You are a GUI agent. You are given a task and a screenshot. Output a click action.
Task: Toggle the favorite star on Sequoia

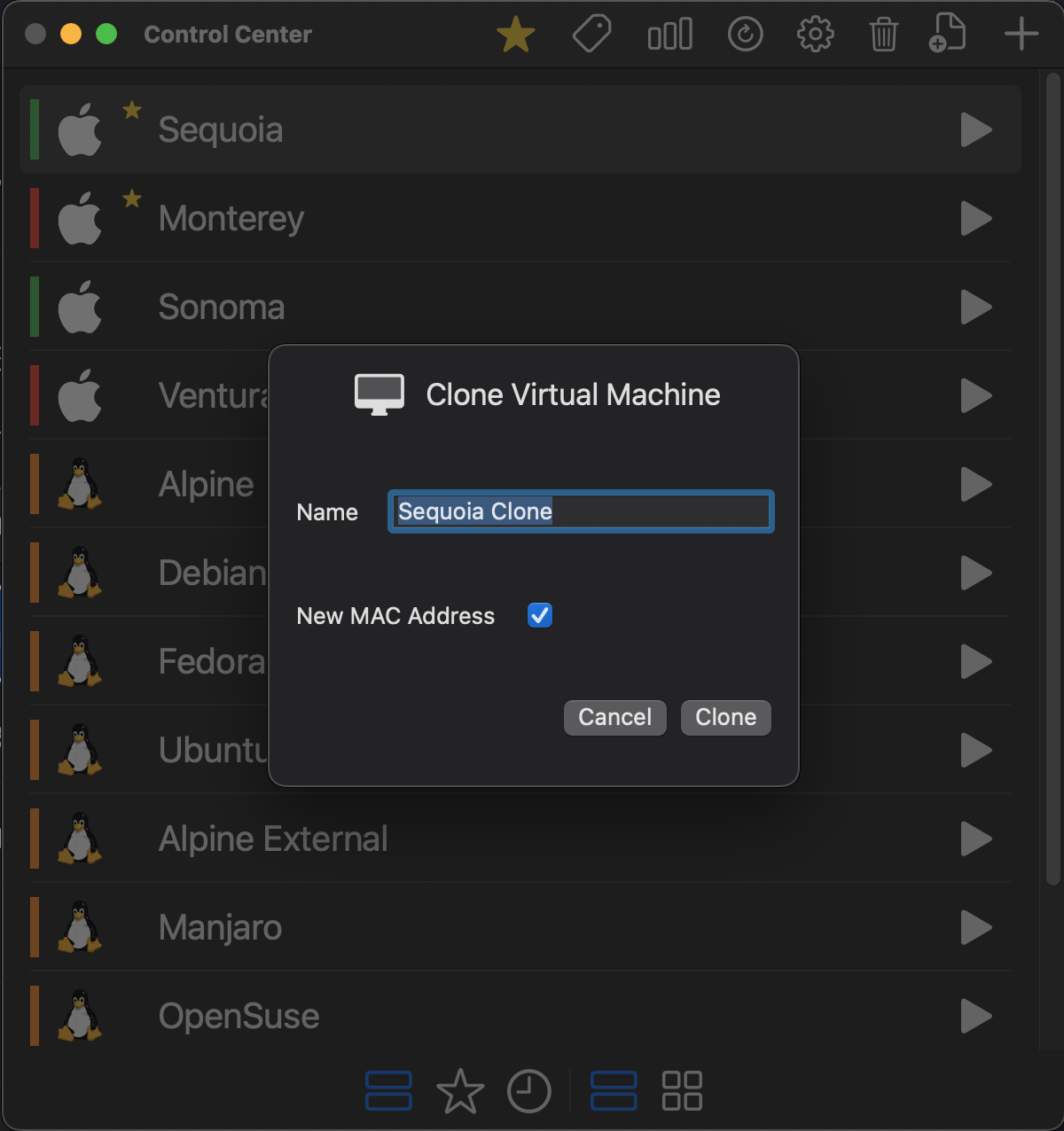point(132,110)
